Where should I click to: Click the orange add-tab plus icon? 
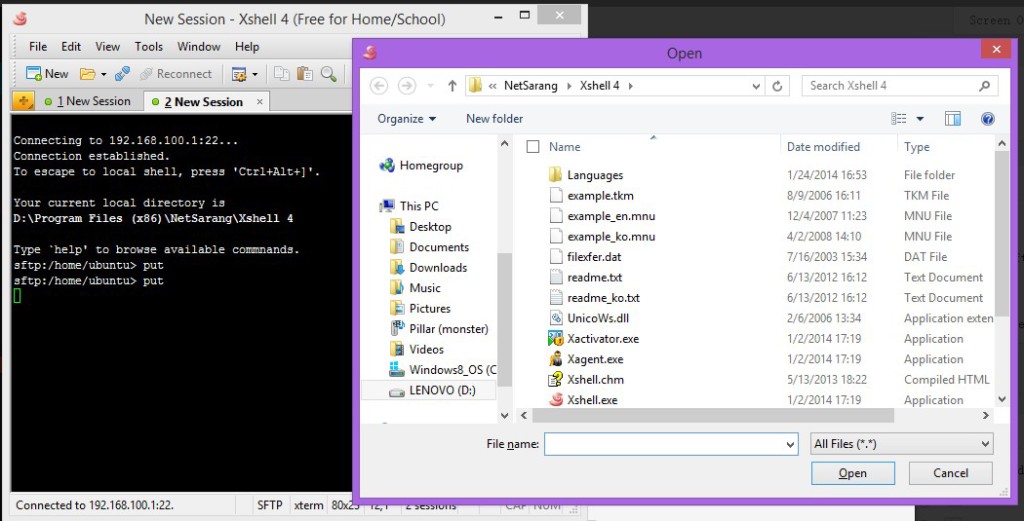24,101
